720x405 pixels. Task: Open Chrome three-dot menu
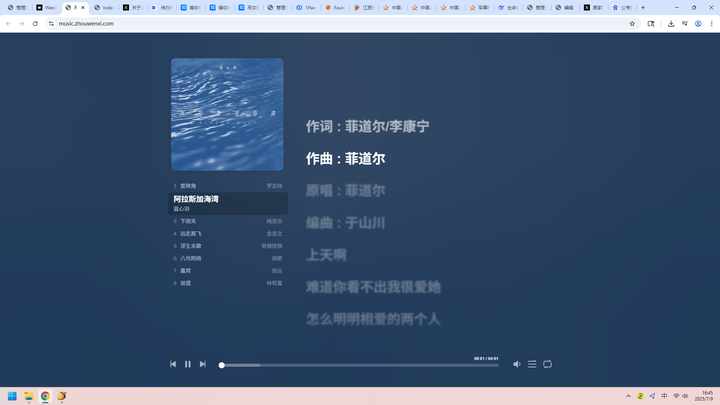coord(711,23)
